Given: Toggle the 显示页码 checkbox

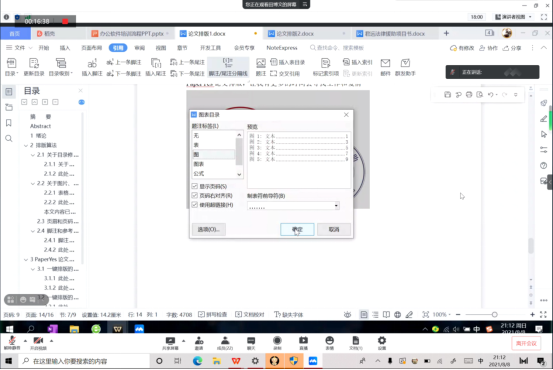Looking at the screenshot, I should [195, 186].
